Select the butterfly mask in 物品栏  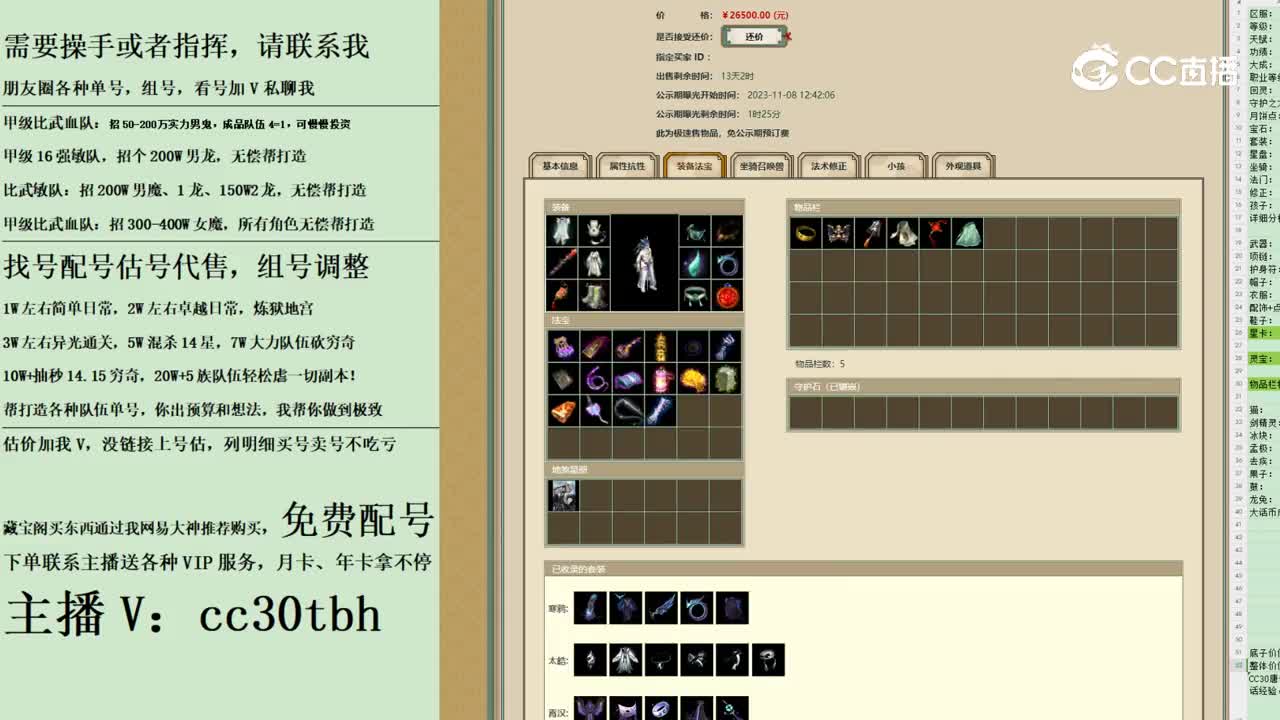(838, 233)
